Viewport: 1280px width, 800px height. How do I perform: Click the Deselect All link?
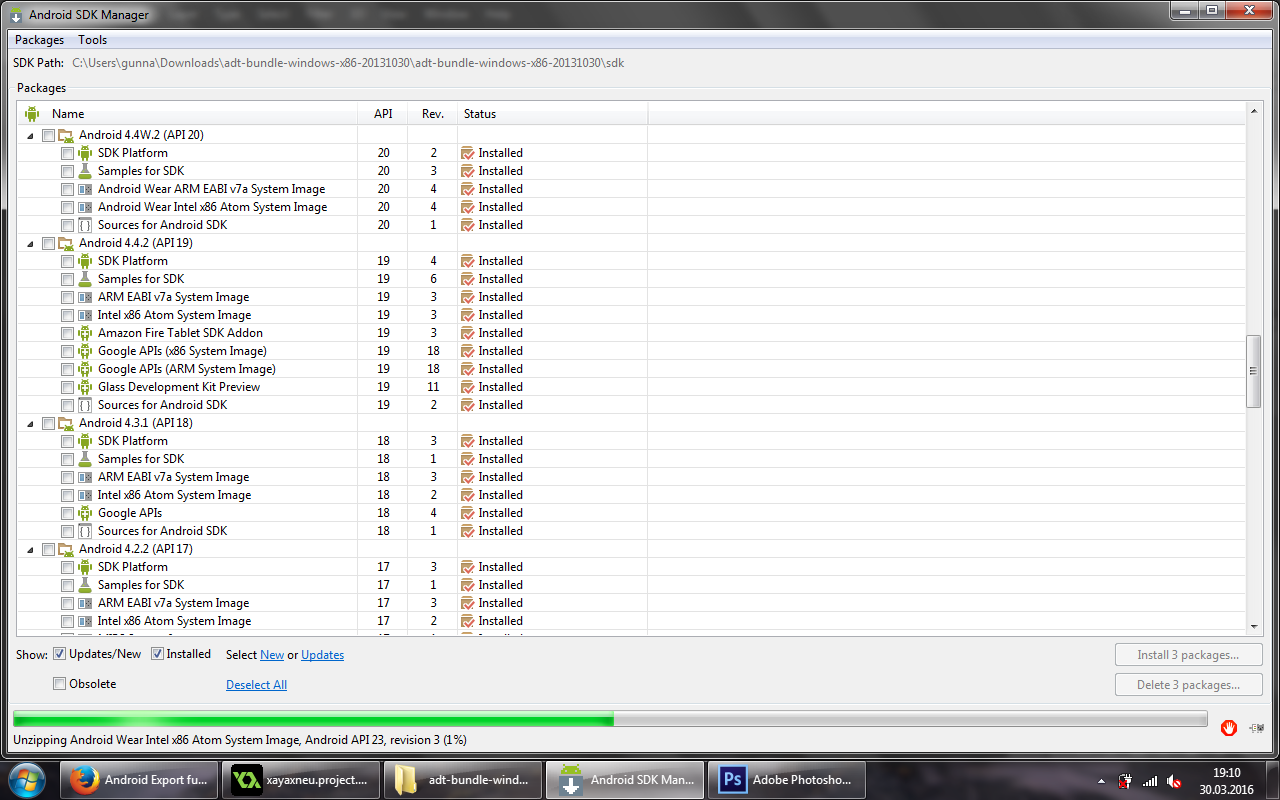click(256, 685)
